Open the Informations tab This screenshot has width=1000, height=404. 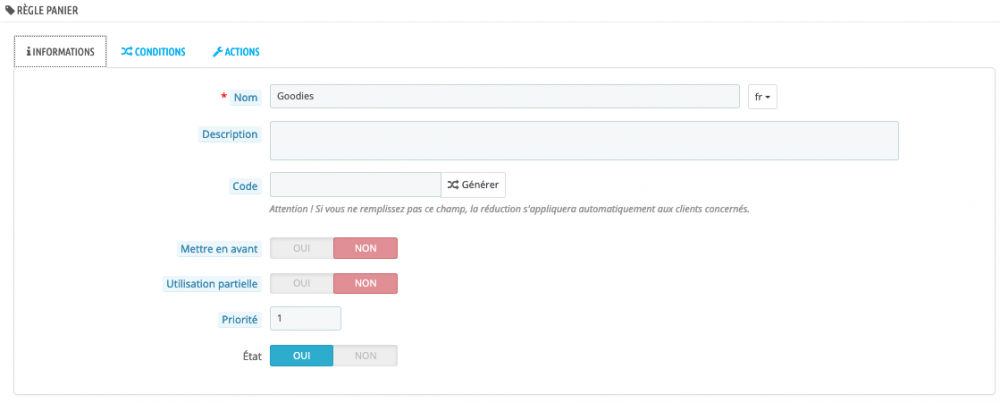point(60,52)
